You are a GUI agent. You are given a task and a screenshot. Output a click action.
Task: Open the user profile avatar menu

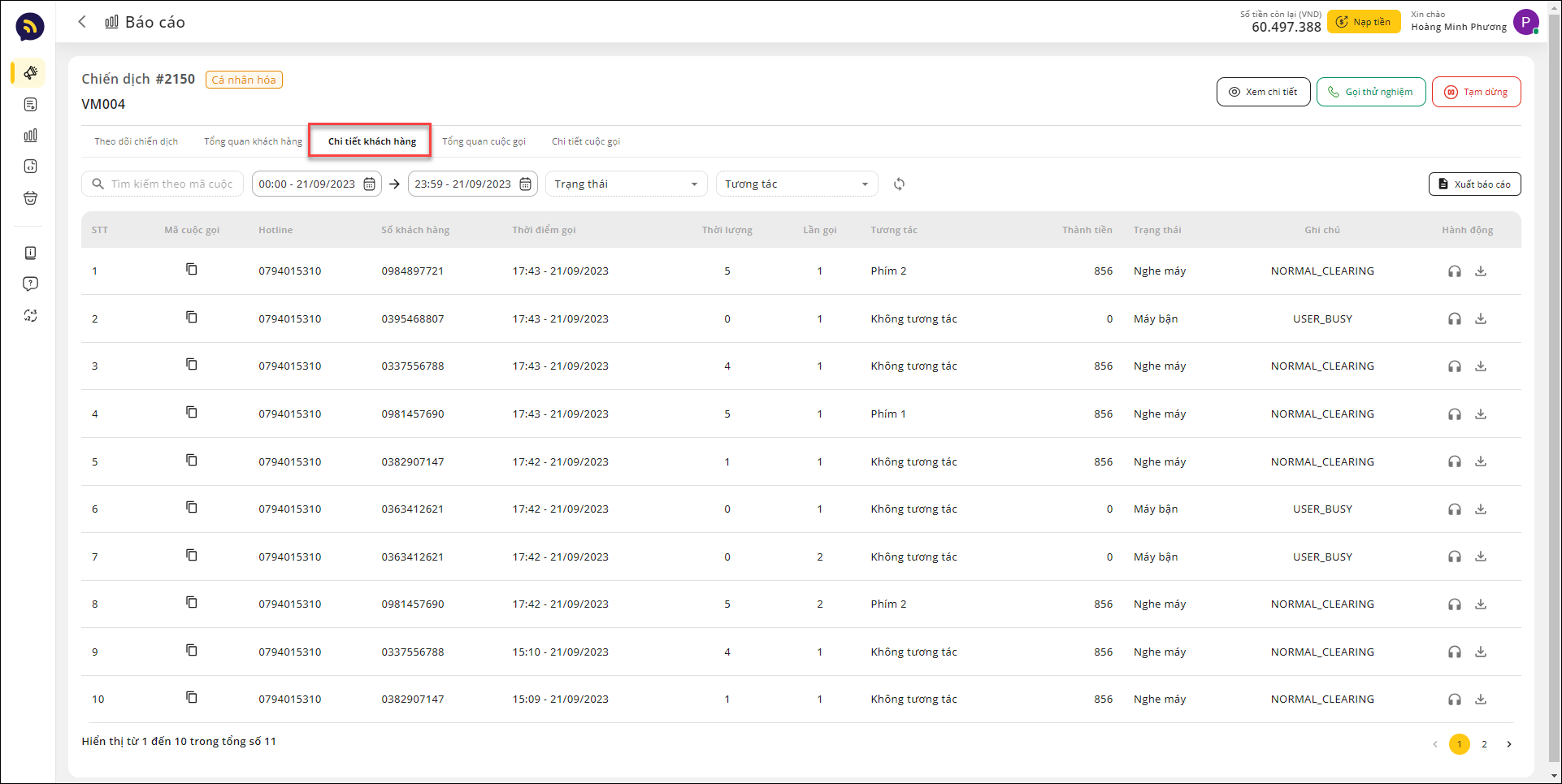1525,22
